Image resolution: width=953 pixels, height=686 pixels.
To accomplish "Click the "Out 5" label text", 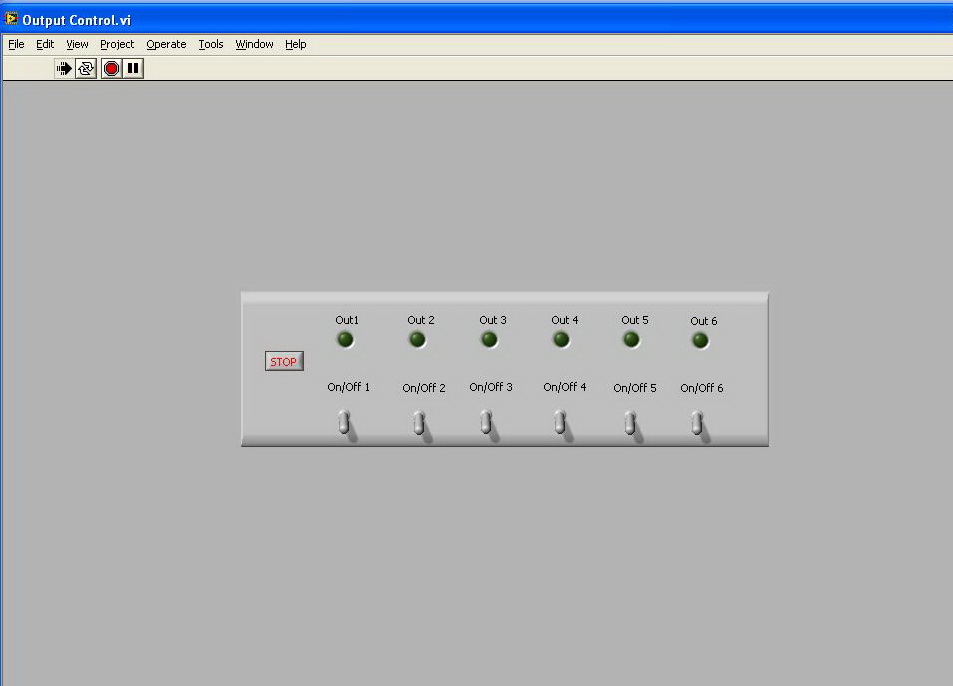I will tap(635, 320).
